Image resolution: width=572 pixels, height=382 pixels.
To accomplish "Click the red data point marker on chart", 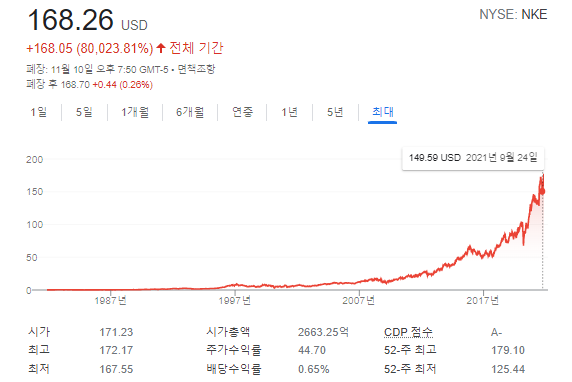I will pyautogui.click(x=542, y=192).
